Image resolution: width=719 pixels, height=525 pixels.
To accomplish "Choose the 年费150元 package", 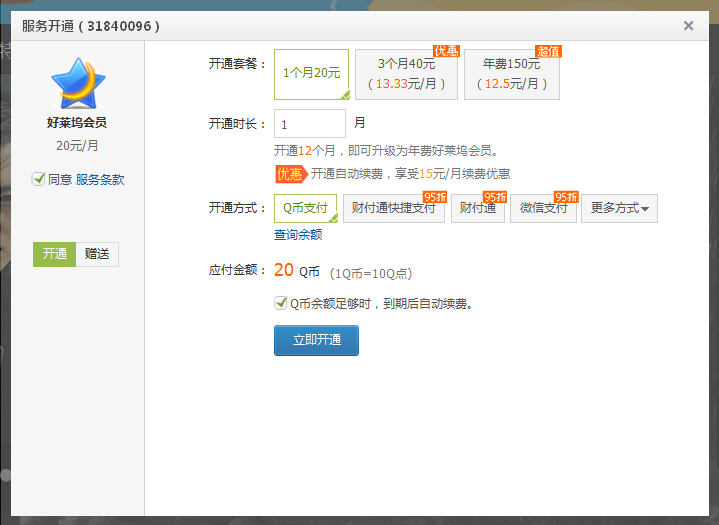I will tap(512, 74).
